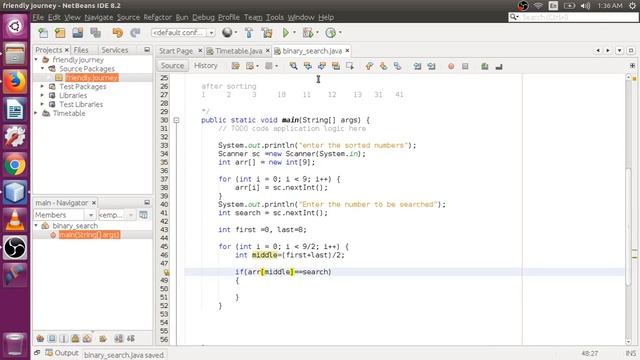Viewport: 640px width, 360px height.
Task: Switch to the Files panel tab
Action: (81, 50)
